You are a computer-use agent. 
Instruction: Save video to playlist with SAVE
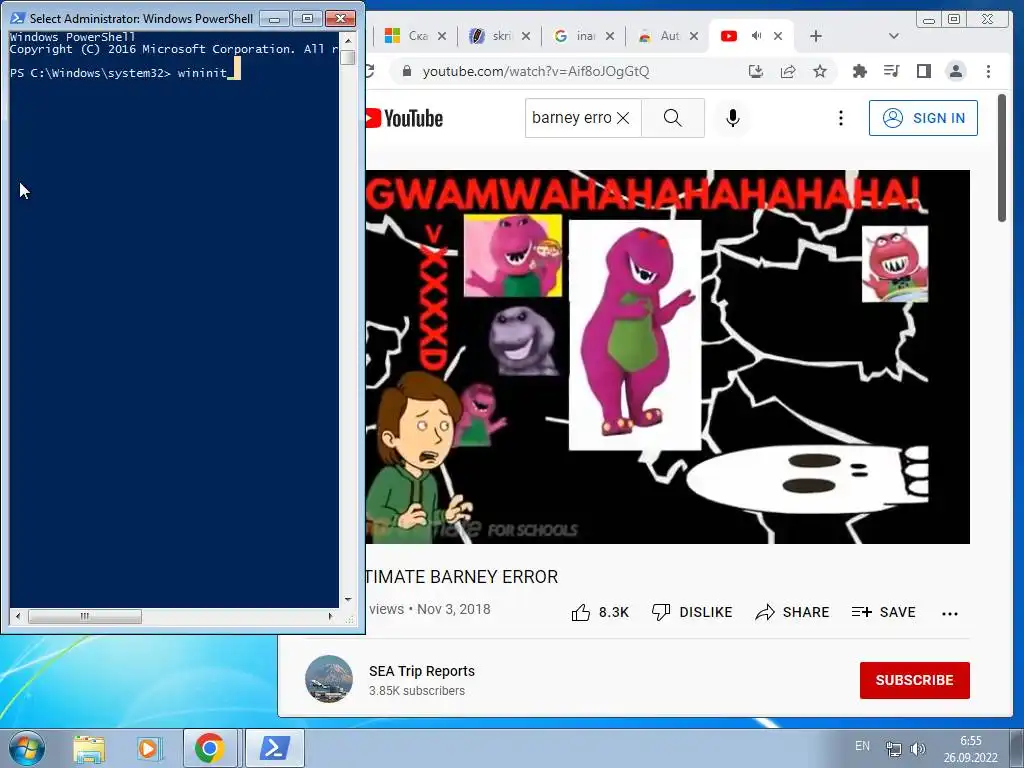(x=883, y=613)
